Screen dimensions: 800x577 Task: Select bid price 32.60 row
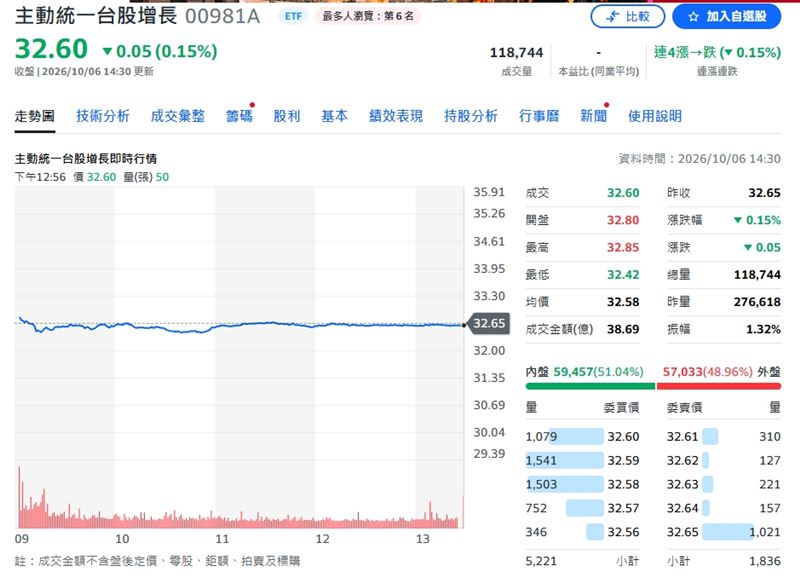pos(582,437)
